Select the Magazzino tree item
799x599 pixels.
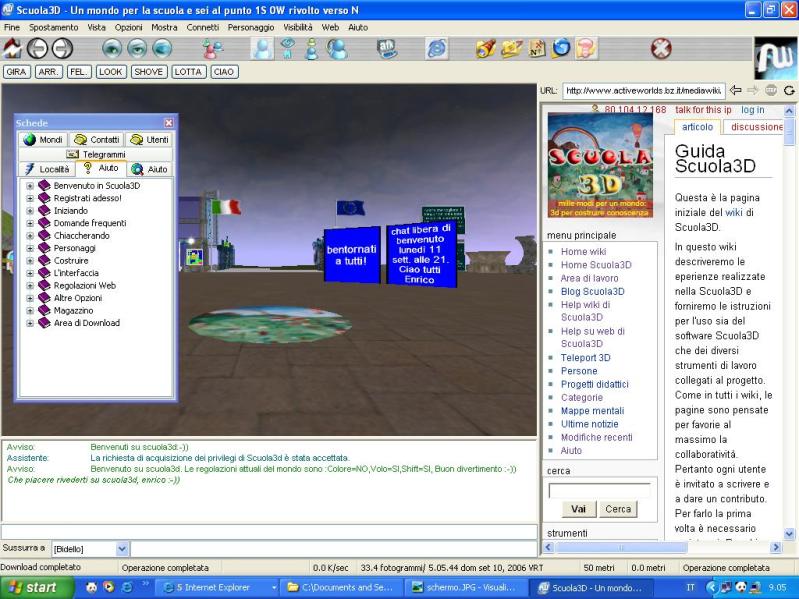[x=73, y=311]
